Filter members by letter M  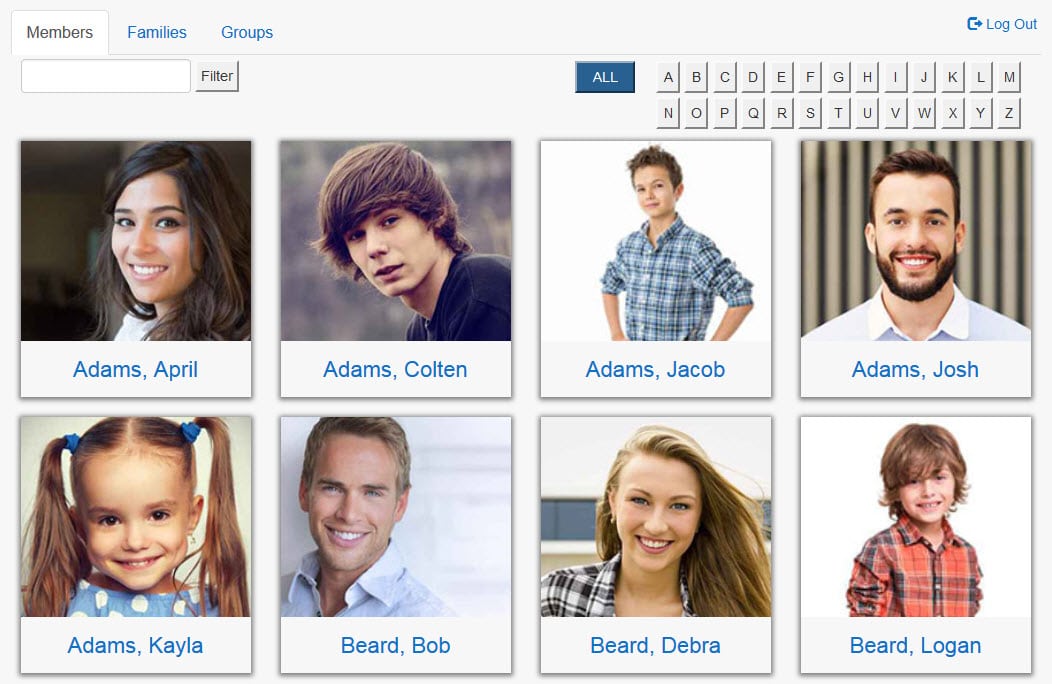(1009, 77)
